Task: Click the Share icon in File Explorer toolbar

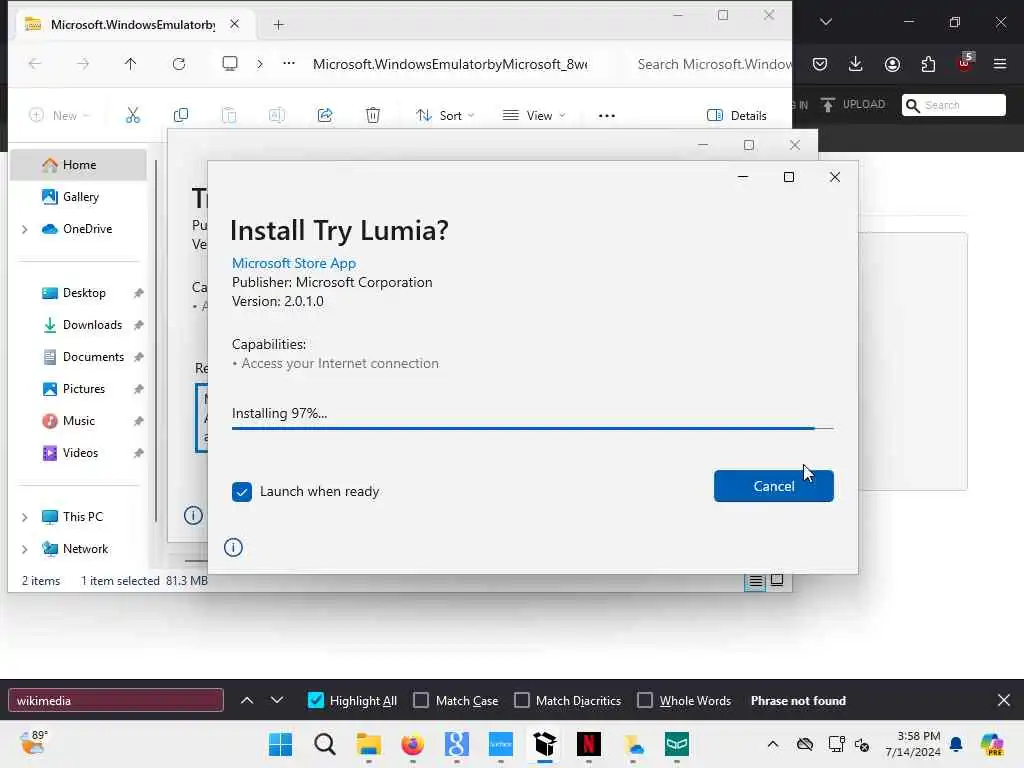Action: (x=325, y=116)
